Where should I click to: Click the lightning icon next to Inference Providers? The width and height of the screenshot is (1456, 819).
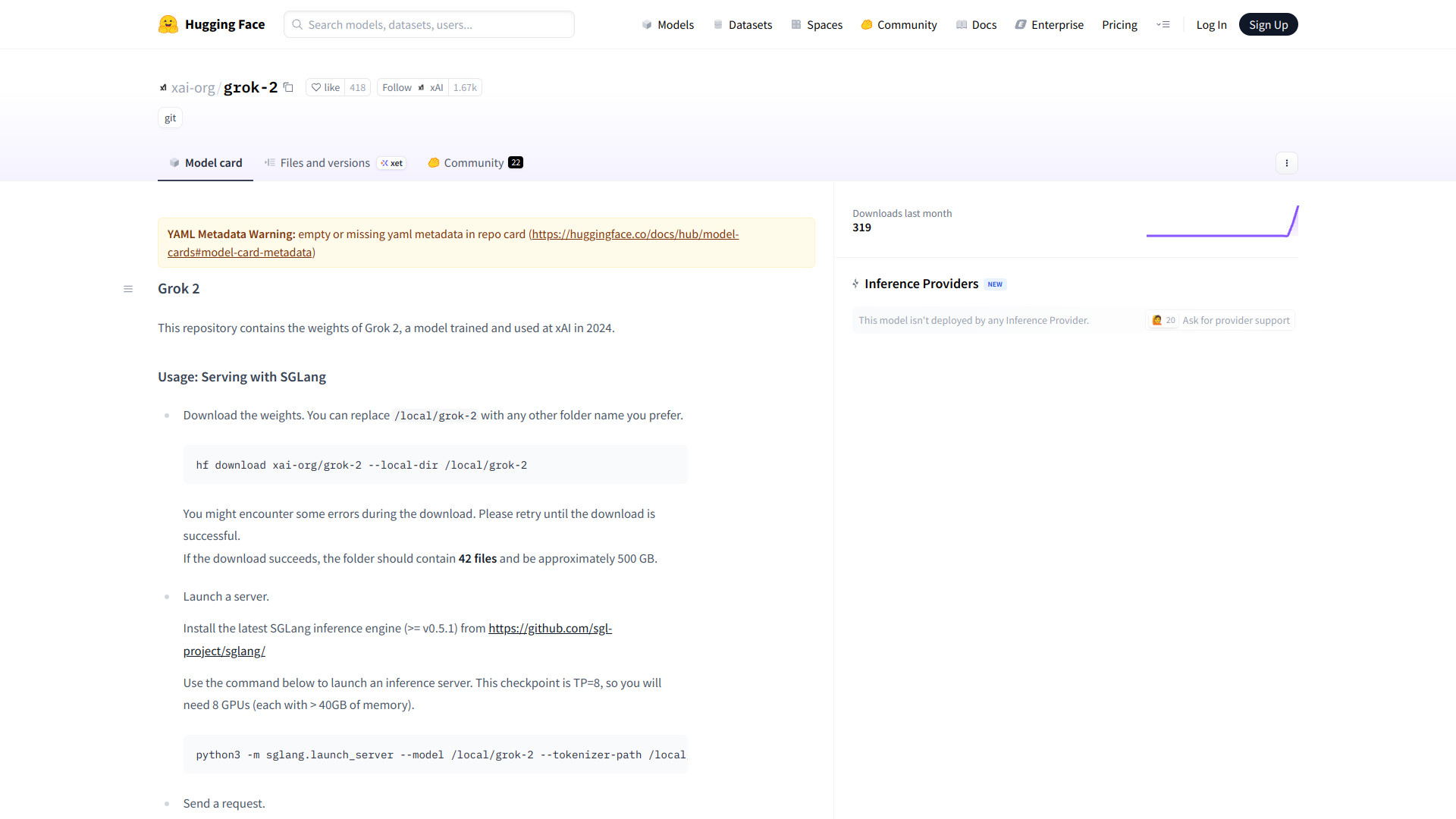855,284
